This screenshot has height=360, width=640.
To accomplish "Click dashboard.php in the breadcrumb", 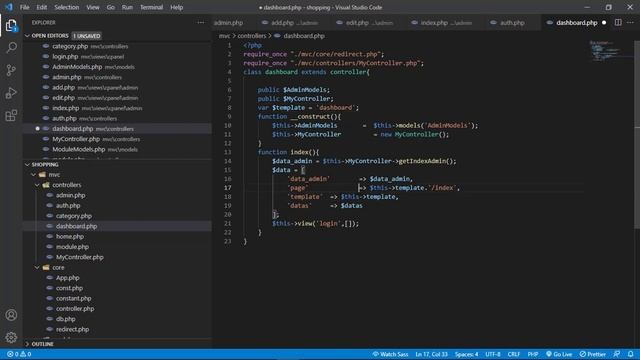I will 304,36.
